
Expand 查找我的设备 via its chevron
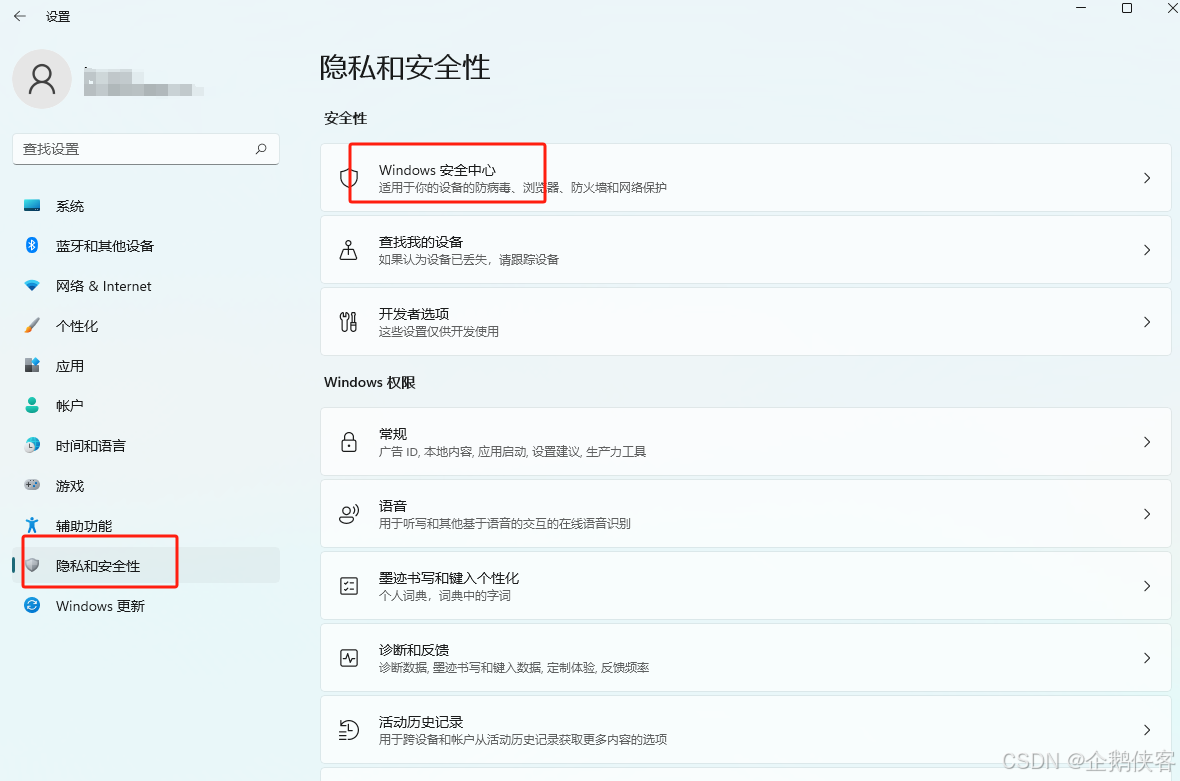pyautogui.click(x=1147, y=250)
